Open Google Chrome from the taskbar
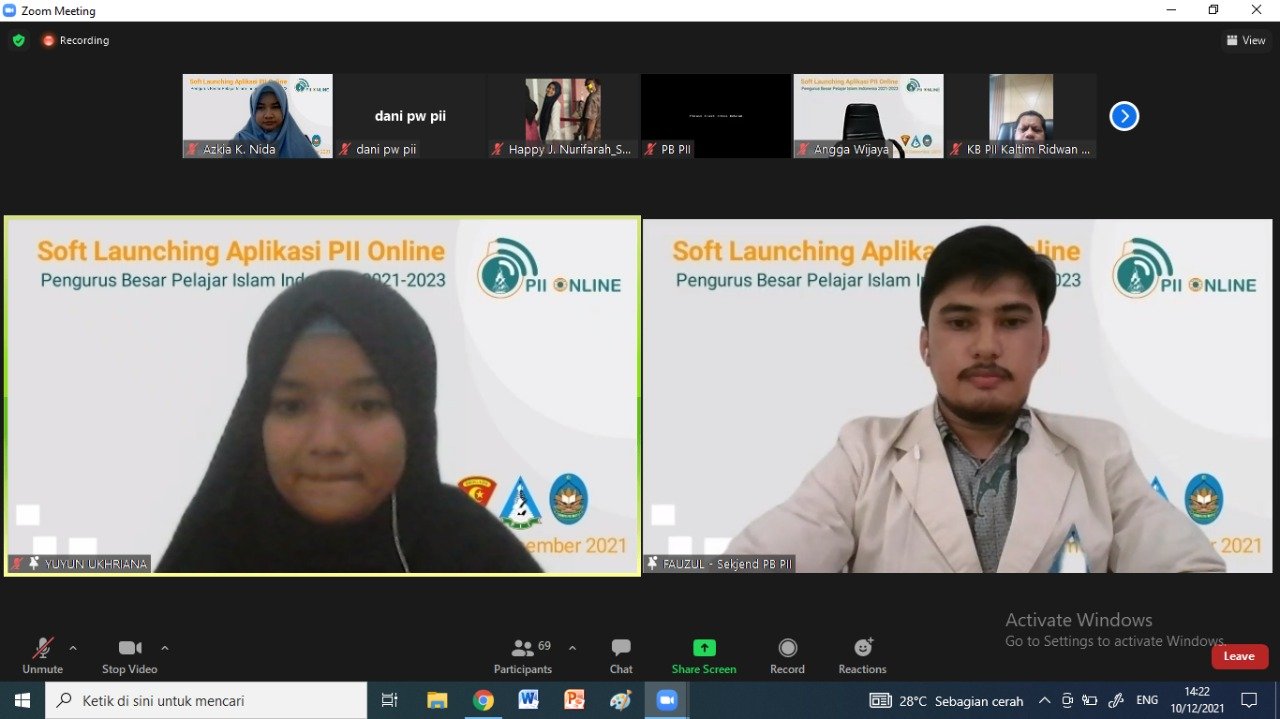Screen dimensions: 1280x719 pos(483,700)
